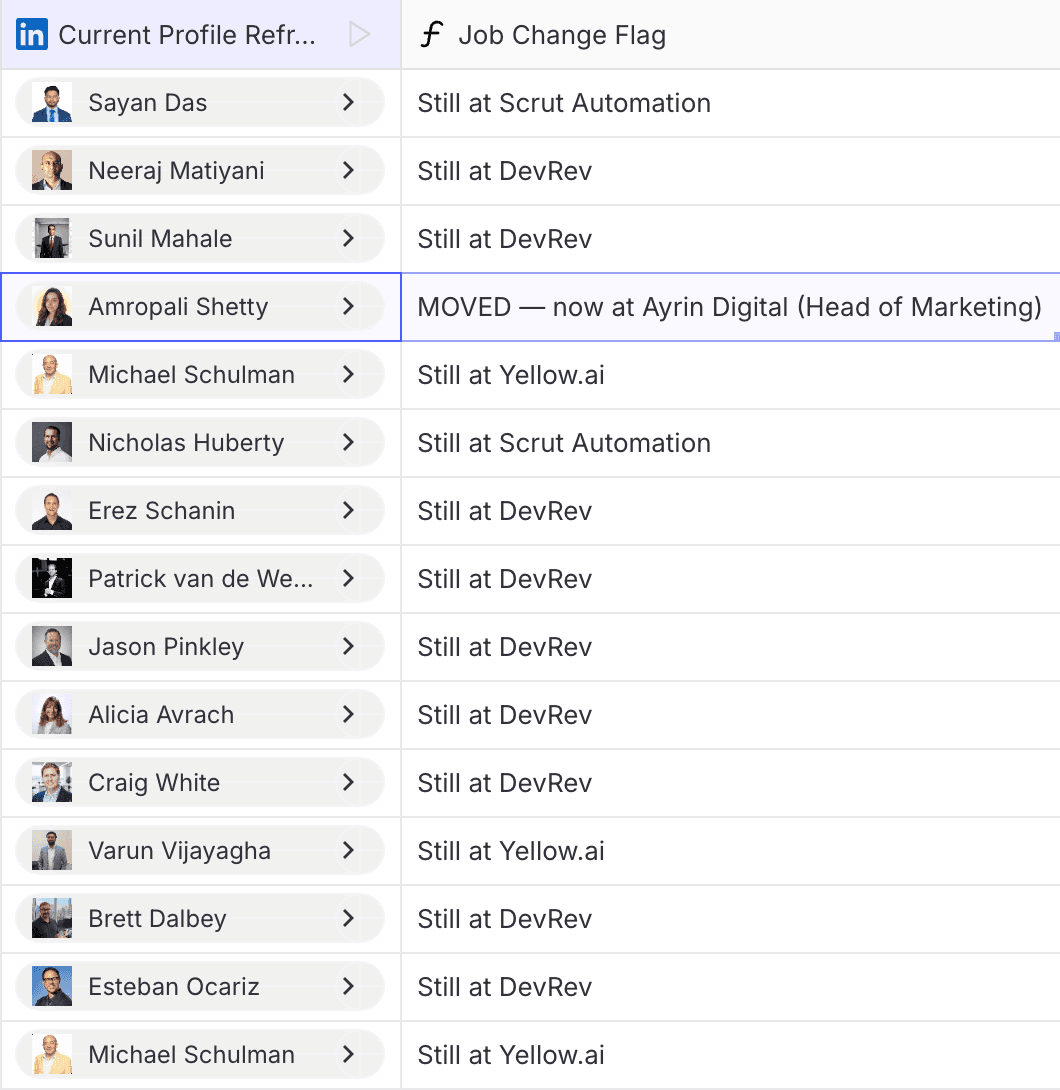The height and width of the screenshot is (1090, 1060).
Task: Click Neeraj Matiyani profile photo
Action: pyautogui.click(x=52, y=170)
